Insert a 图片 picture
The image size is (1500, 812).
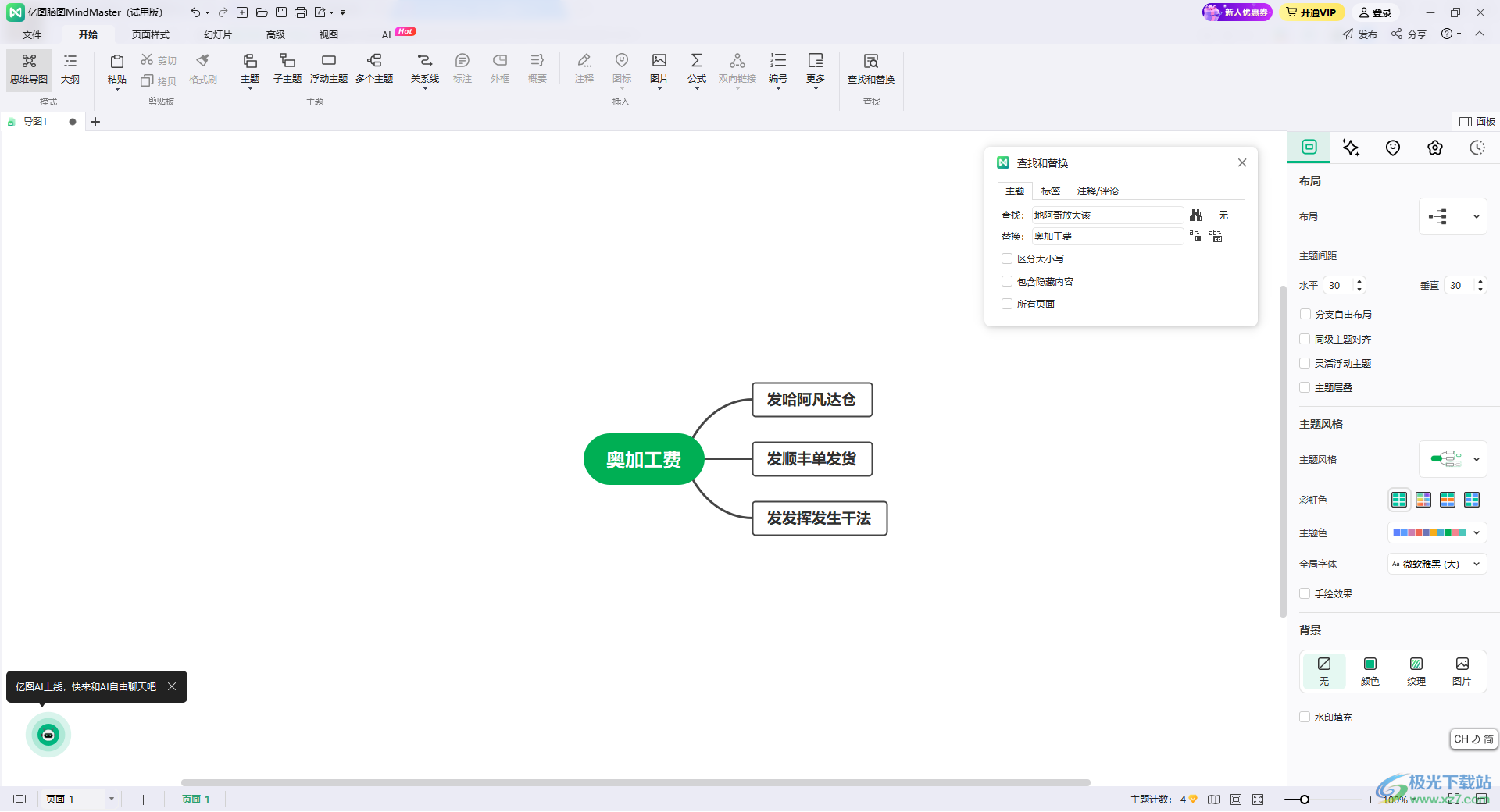tap(659, 69)
